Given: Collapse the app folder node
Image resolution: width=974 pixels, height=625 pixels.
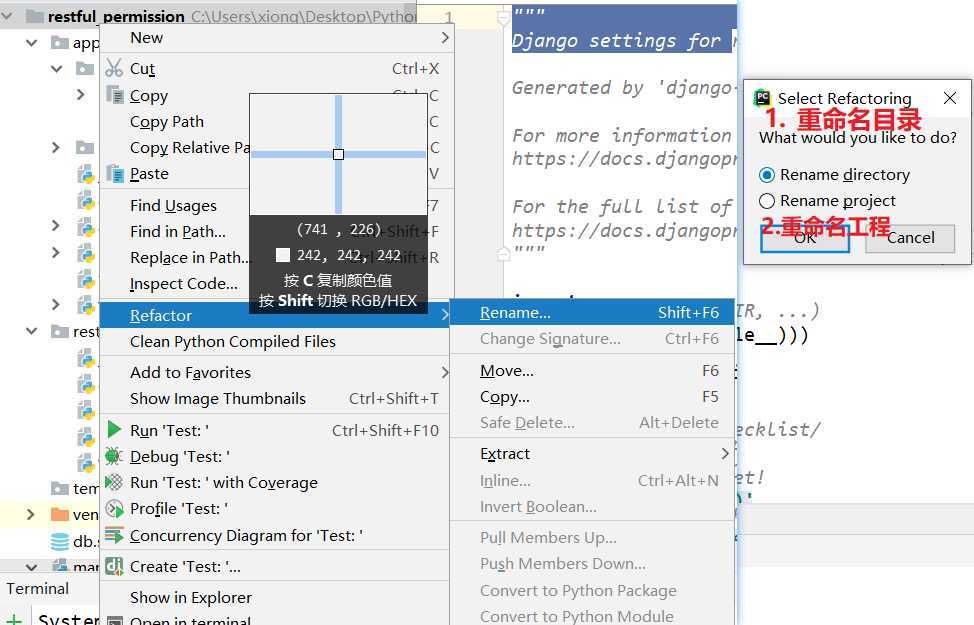Looking at the screenshot, I should (31, 43).
